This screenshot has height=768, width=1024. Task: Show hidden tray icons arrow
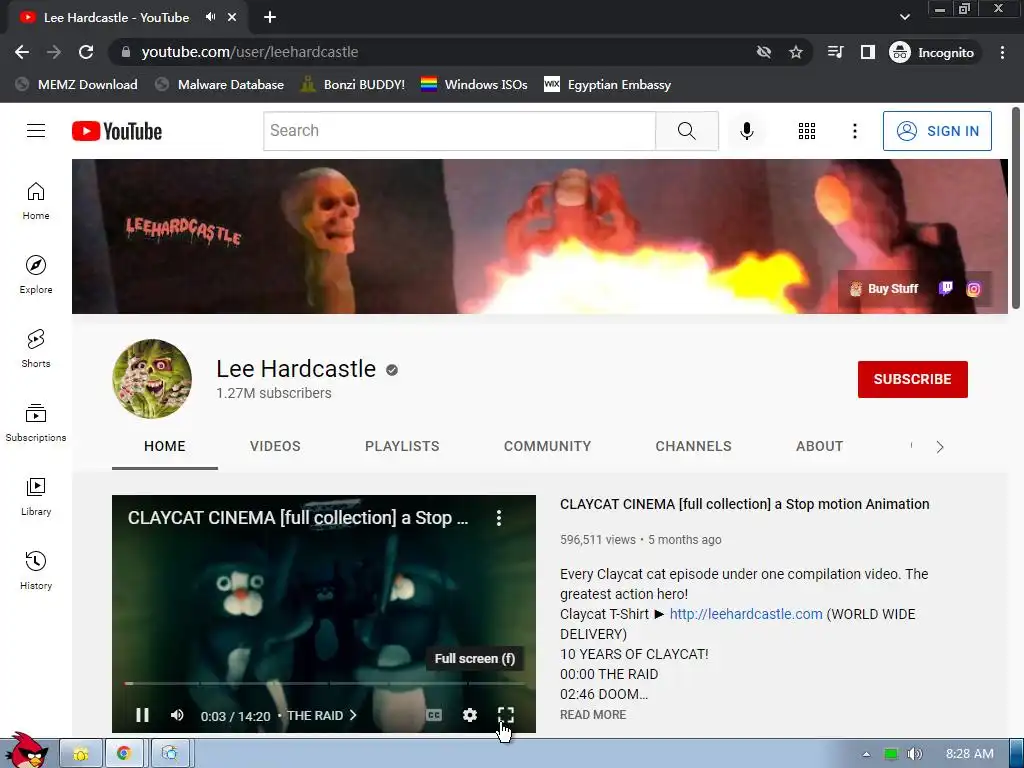coord(867,754)
